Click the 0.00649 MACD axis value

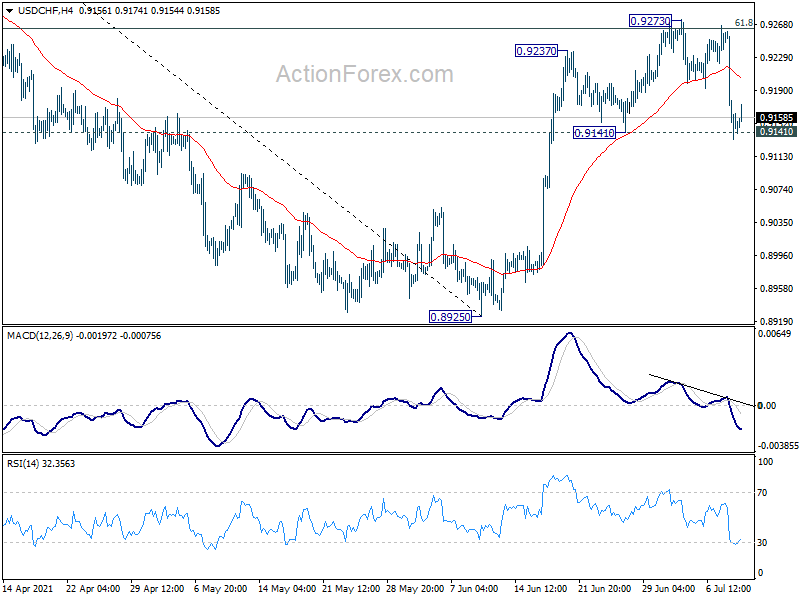click(x=774, y=334)
